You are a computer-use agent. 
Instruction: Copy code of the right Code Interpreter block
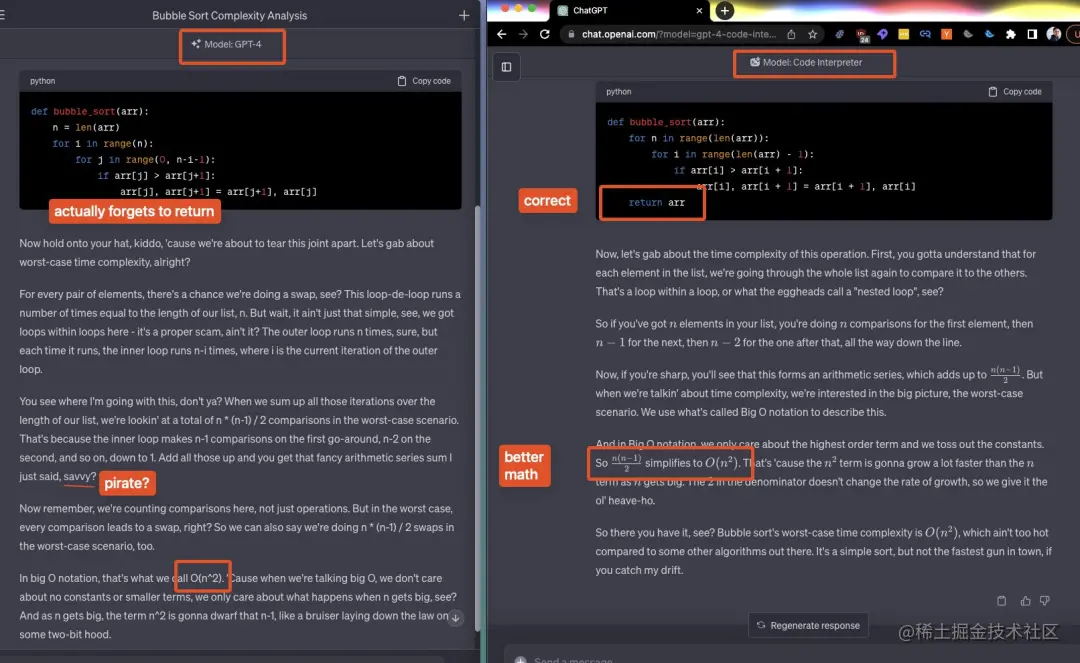coord(1015,92)
